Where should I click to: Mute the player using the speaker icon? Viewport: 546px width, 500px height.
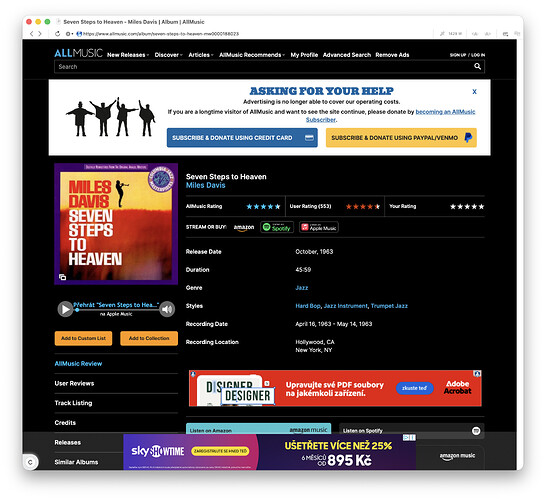pos(167,309)
